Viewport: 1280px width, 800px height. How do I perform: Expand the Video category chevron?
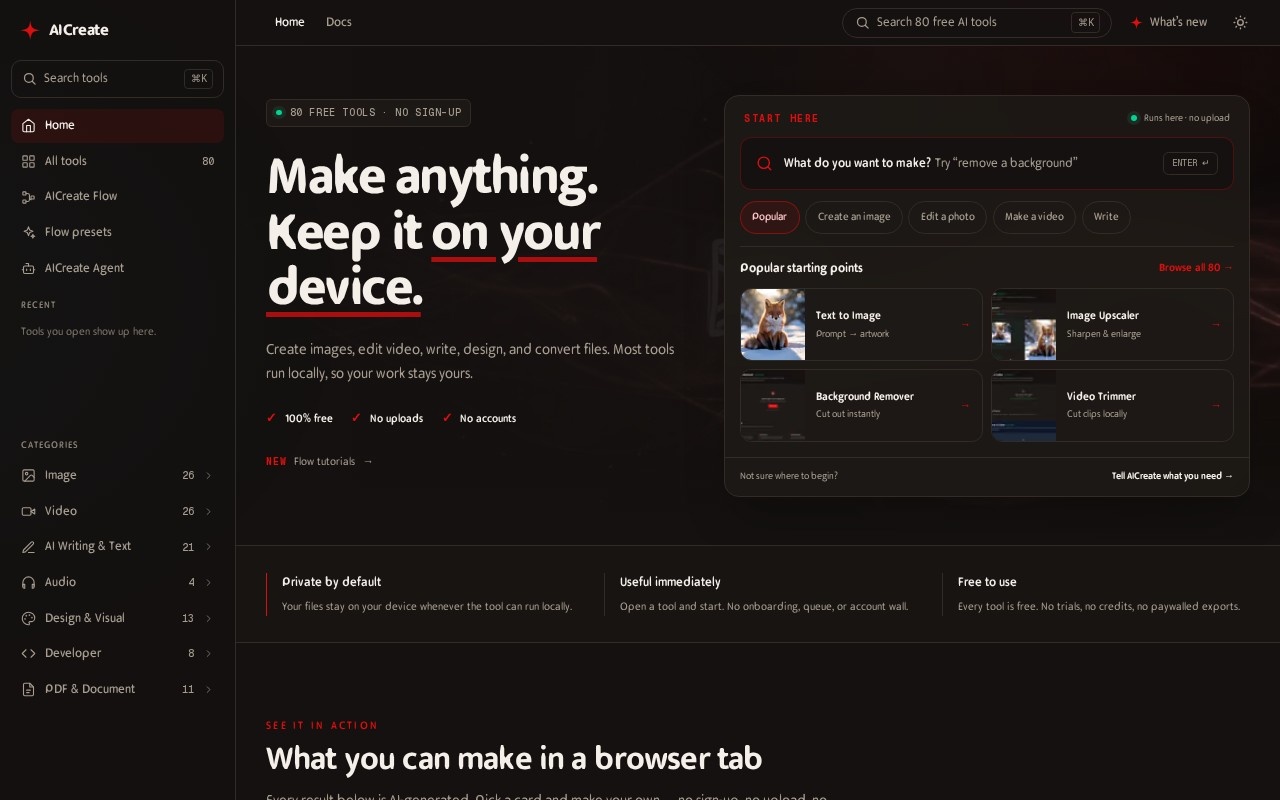[x=208, y=511]
